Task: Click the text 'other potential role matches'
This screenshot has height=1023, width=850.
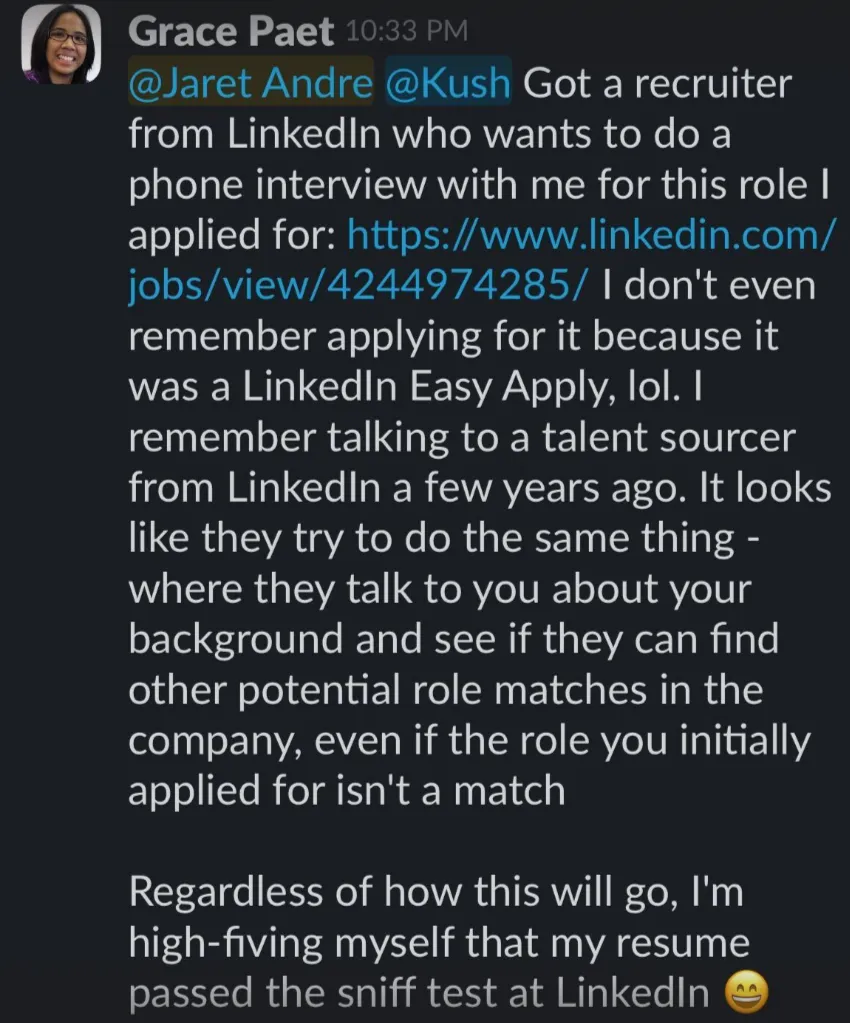Action: (387, 690)
